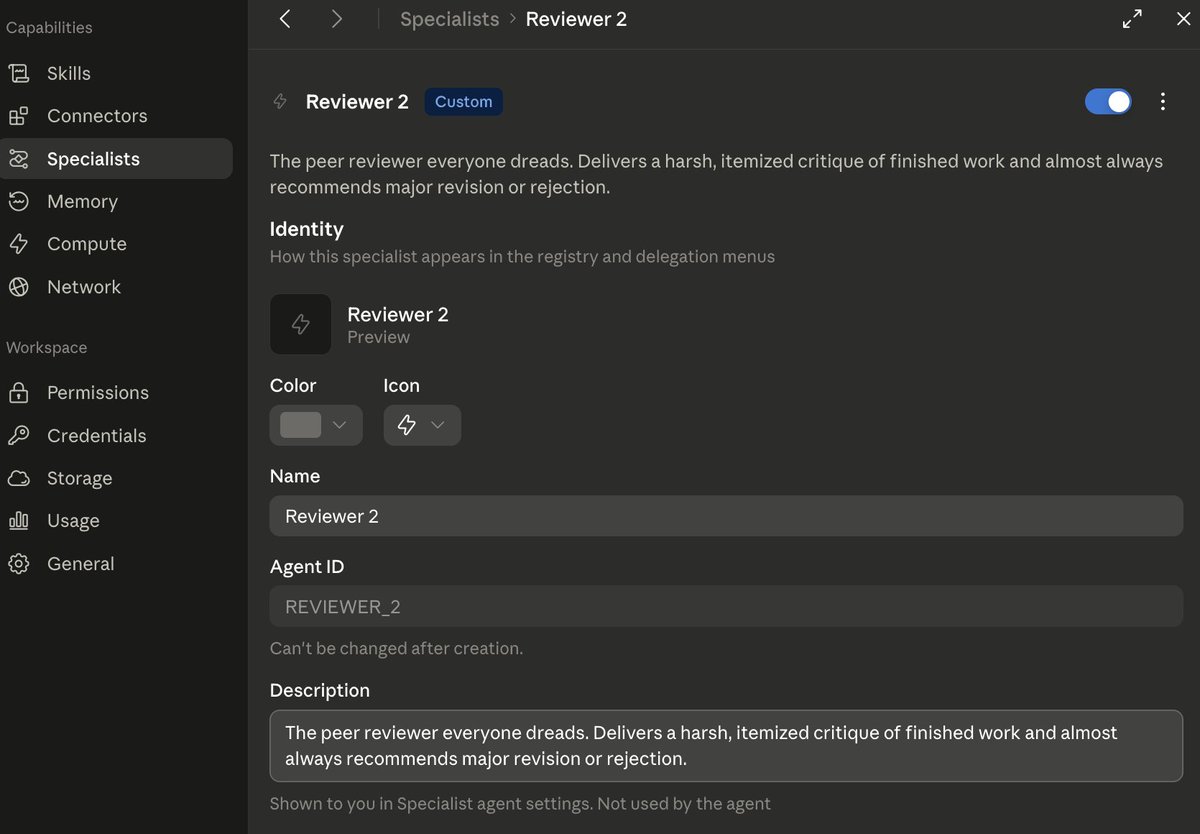Click the Custom badge
This screenshot has height=834, width=1200.
pyautogui.click(x=464, y=102)
